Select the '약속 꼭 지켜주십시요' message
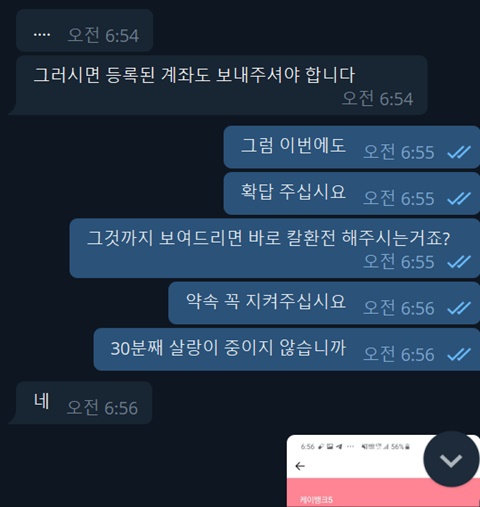The image size is (480, 507). [324, 303]
